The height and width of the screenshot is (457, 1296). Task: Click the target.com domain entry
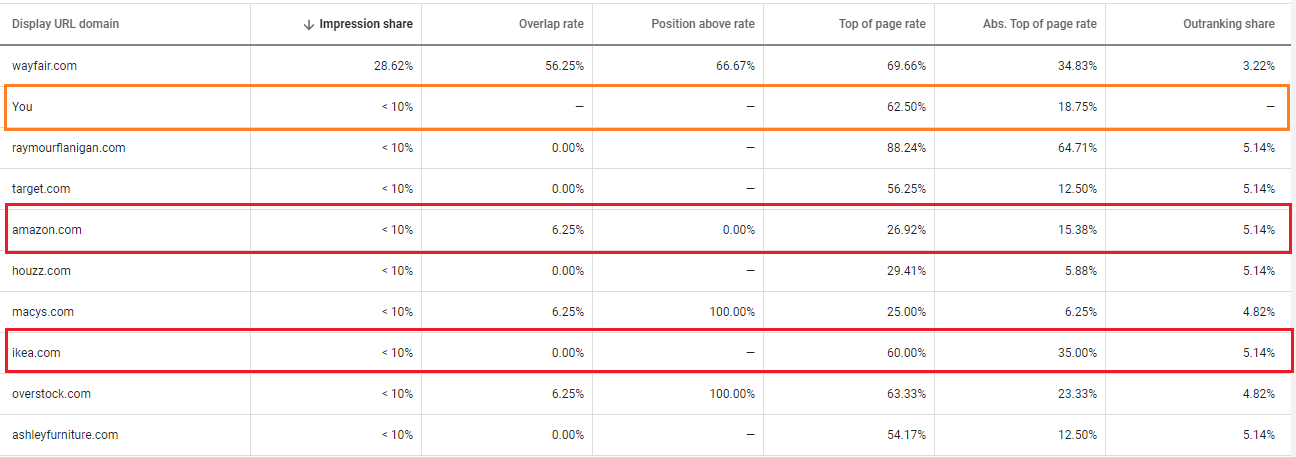41,189
